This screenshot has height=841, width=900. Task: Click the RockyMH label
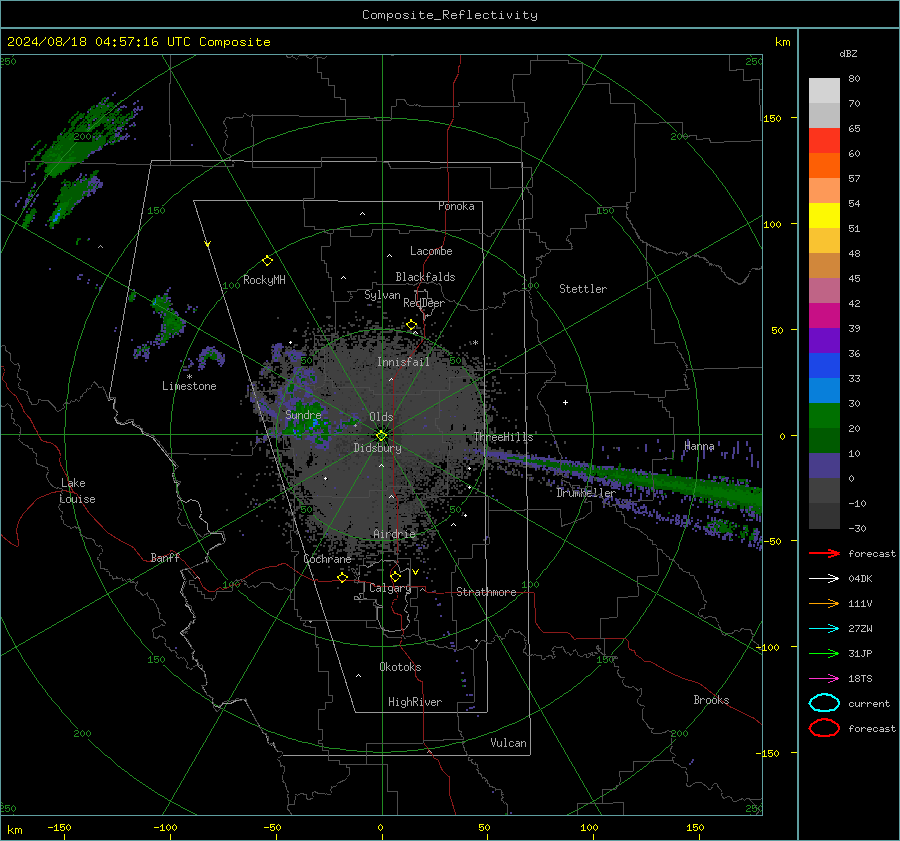click(x=264, y=280)
